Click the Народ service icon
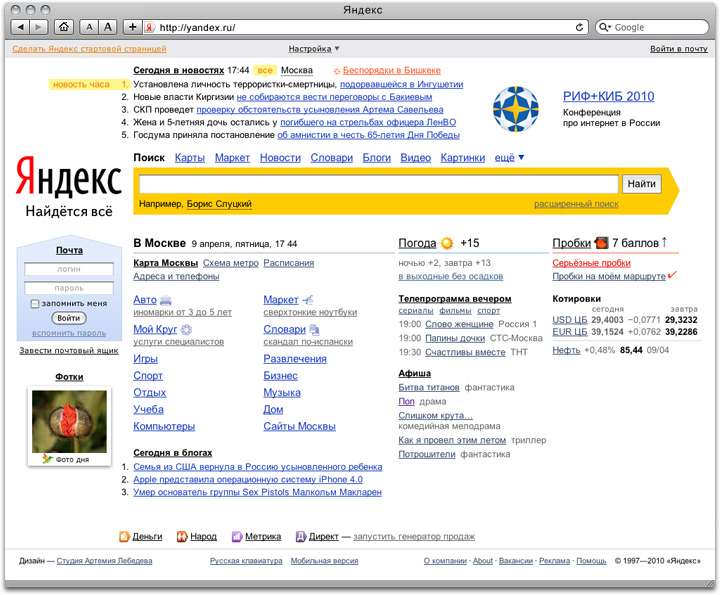The image size is (720, 595). [x=182, y=537]
